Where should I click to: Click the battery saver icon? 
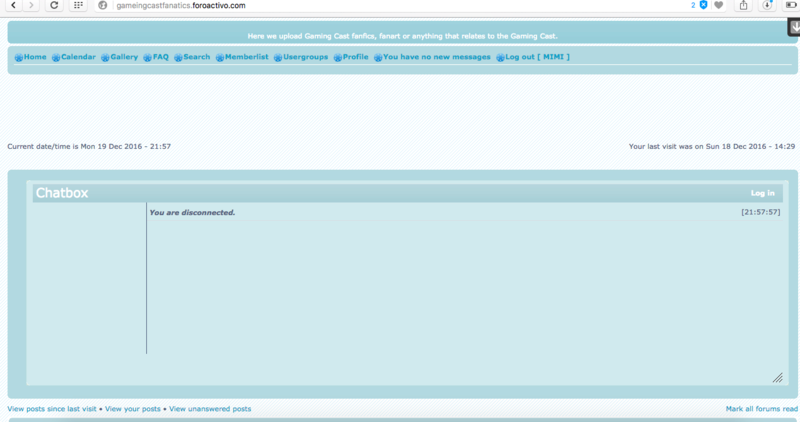[790, 5]
